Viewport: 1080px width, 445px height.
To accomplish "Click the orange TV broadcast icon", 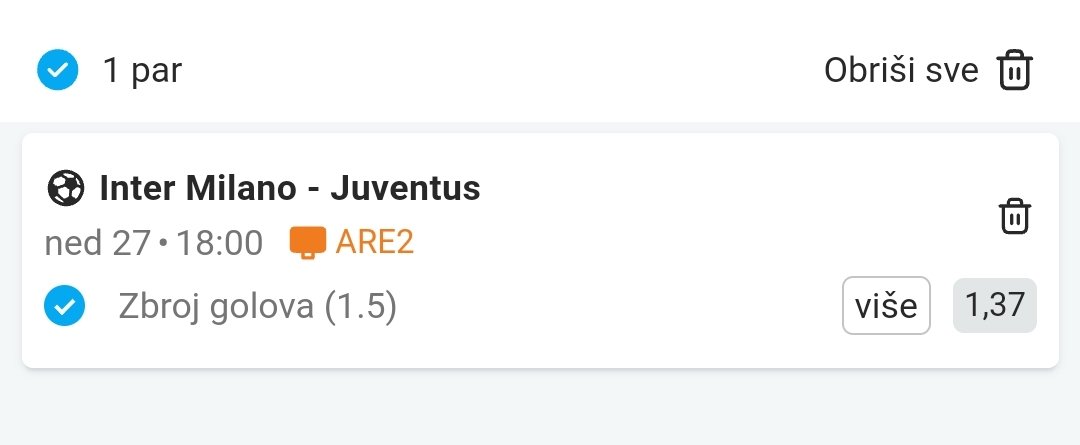I will coord(308,242).
